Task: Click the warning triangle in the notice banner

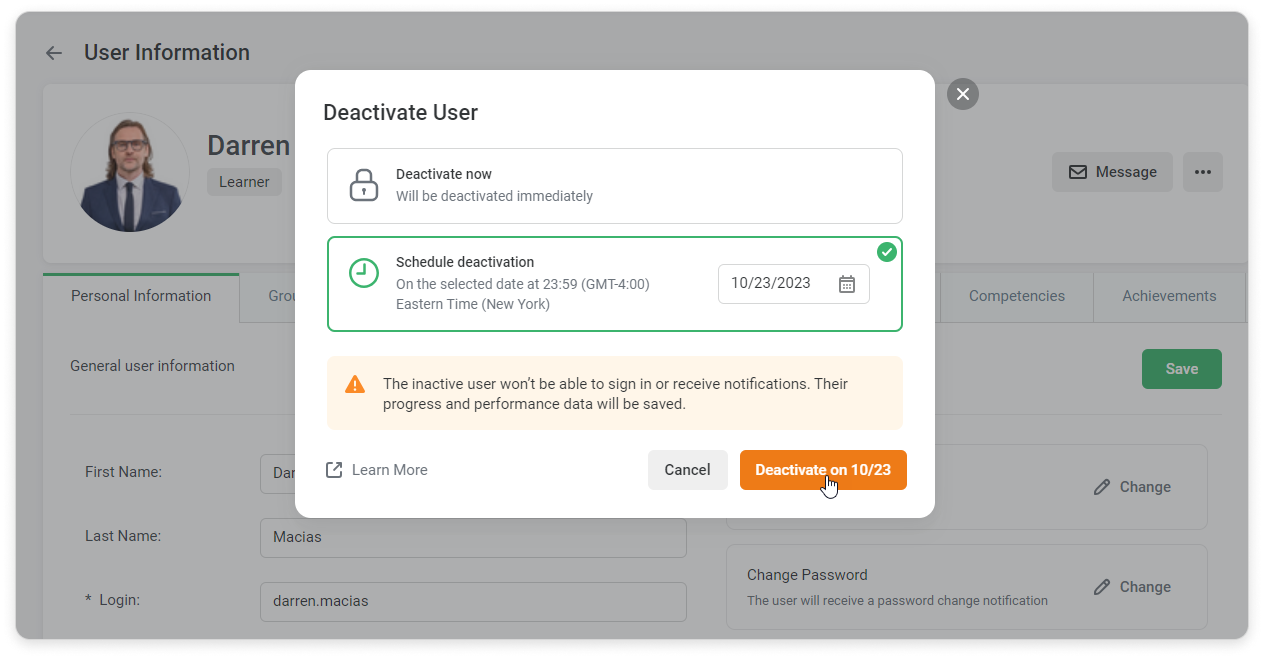Action: pos(355,383)
